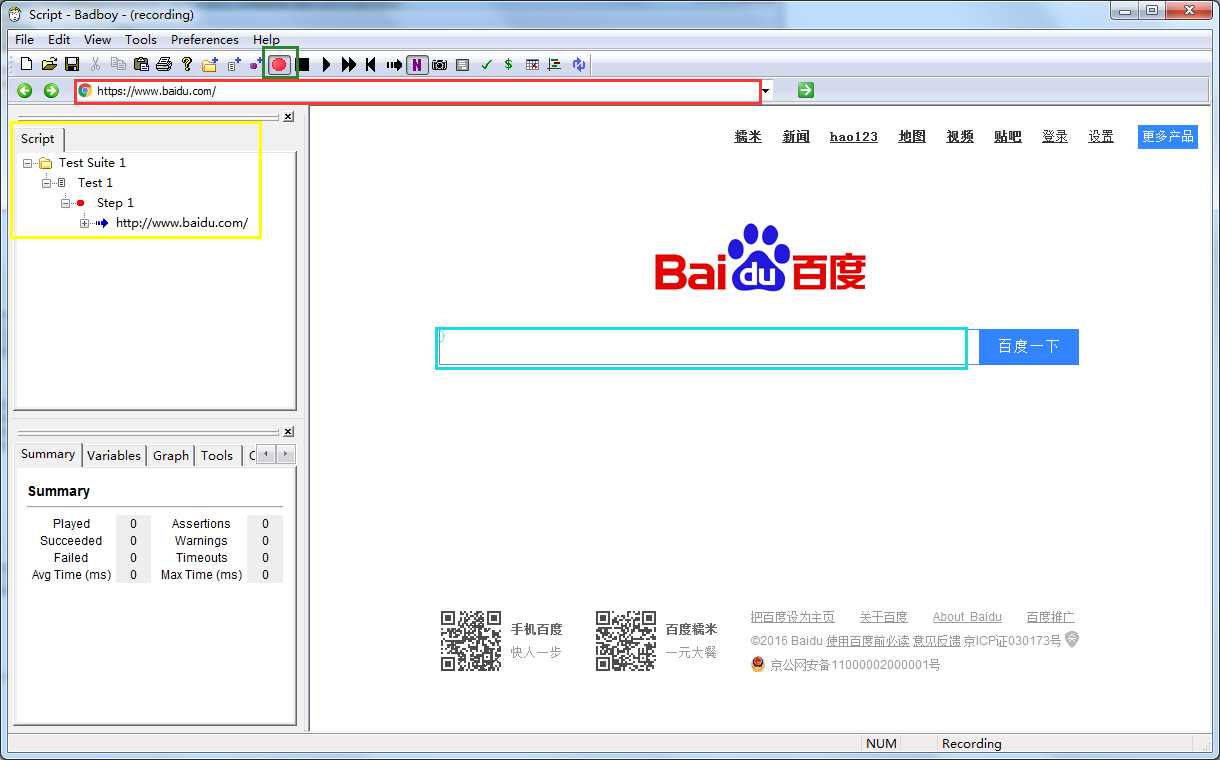Open the Tools menu

coord(141,39)
